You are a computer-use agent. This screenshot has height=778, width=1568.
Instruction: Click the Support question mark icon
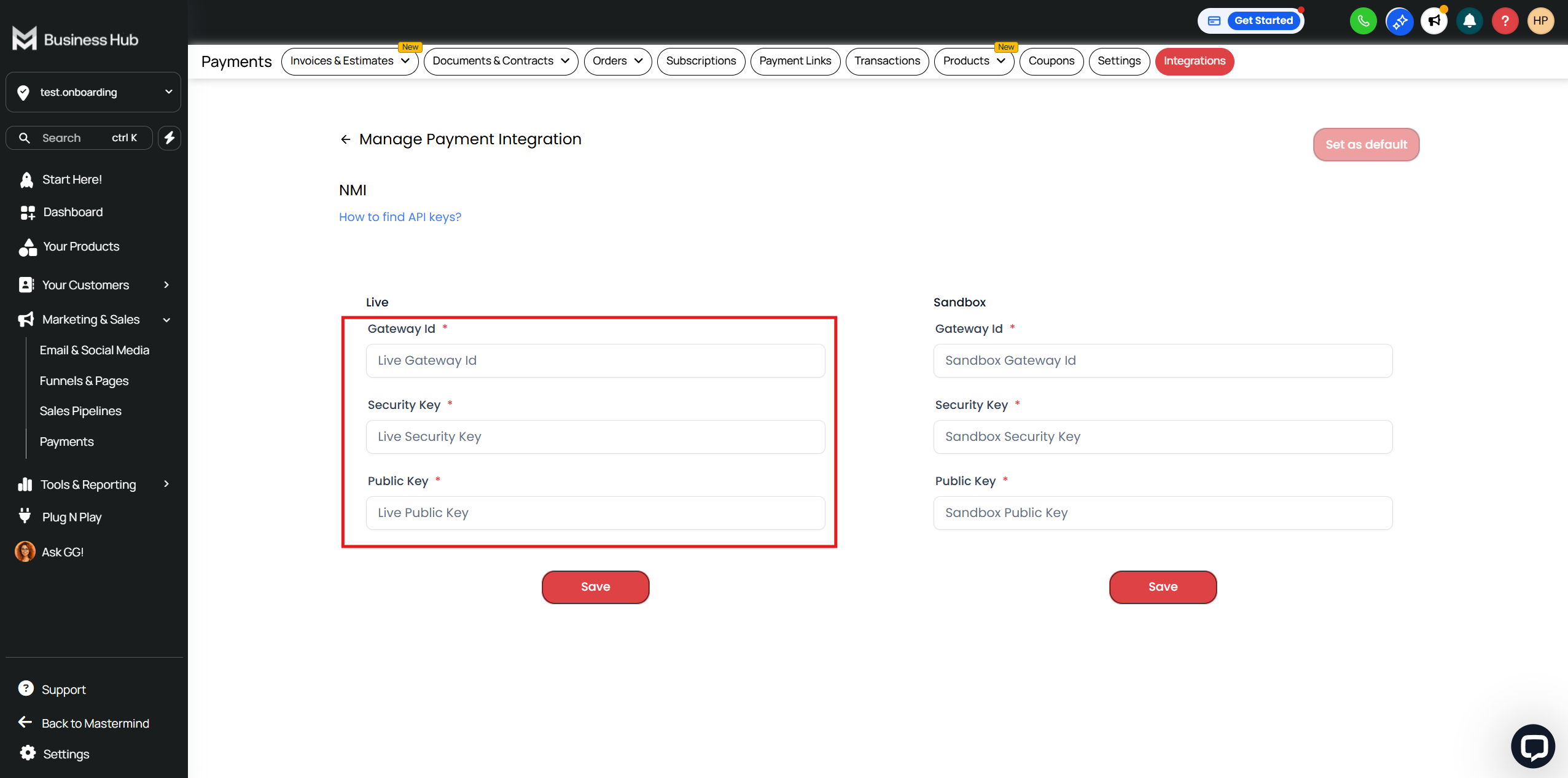pyautogui.click(x=26, y=688)
